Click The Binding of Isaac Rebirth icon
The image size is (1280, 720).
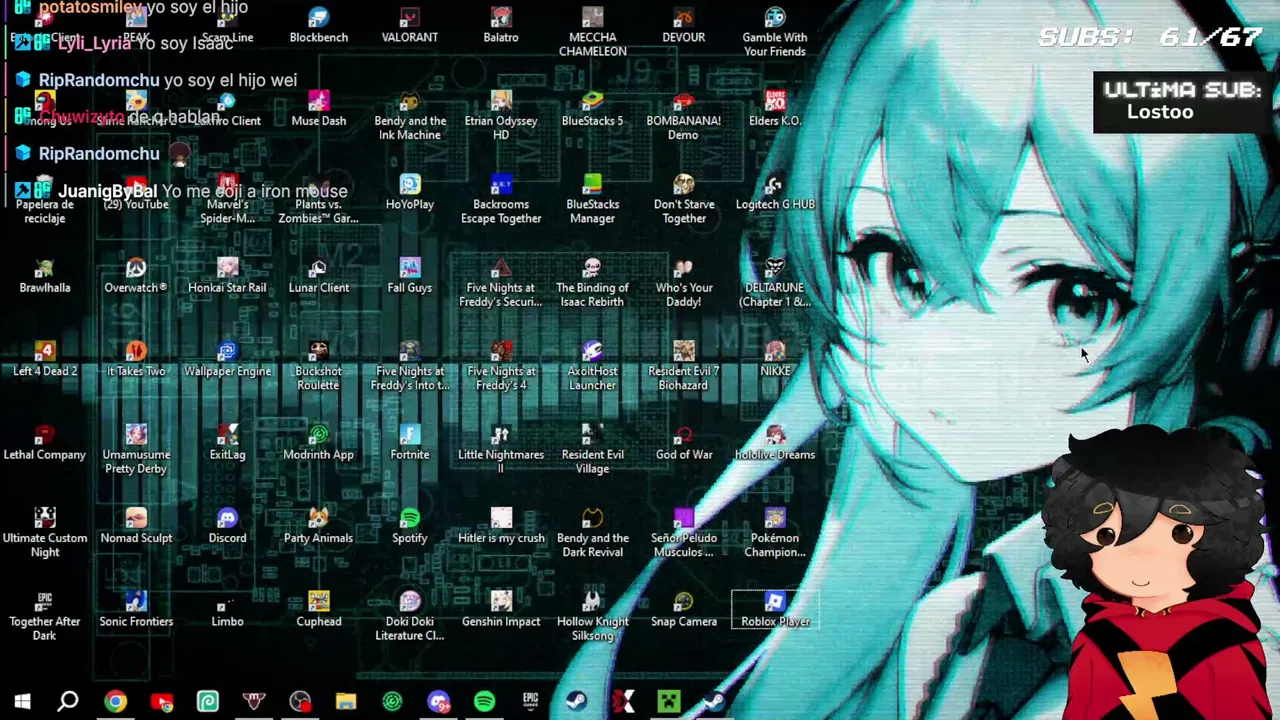593,283
